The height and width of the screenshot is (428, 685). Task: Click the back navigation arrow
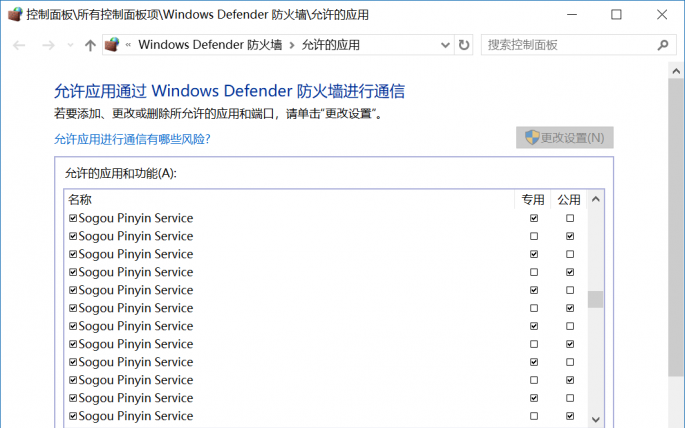click(x=19, y=45)
